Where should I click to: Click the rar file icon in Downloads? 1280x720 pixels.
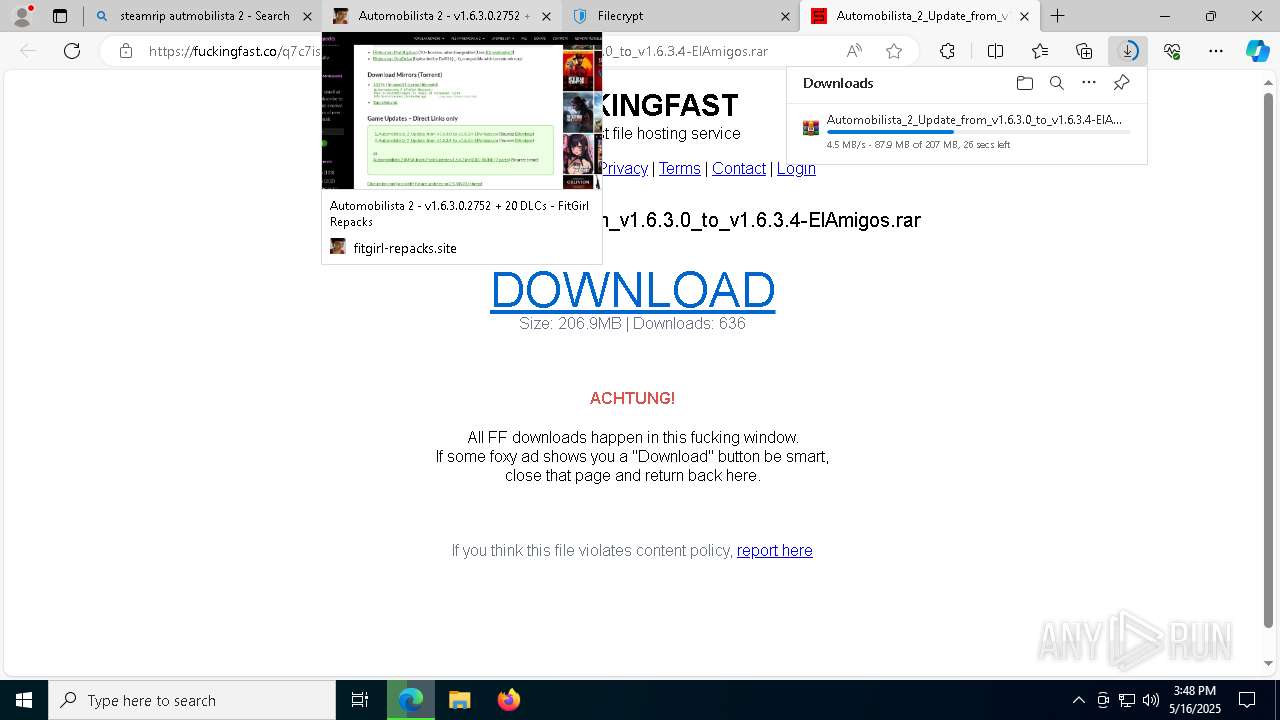(x=811, y=127)
